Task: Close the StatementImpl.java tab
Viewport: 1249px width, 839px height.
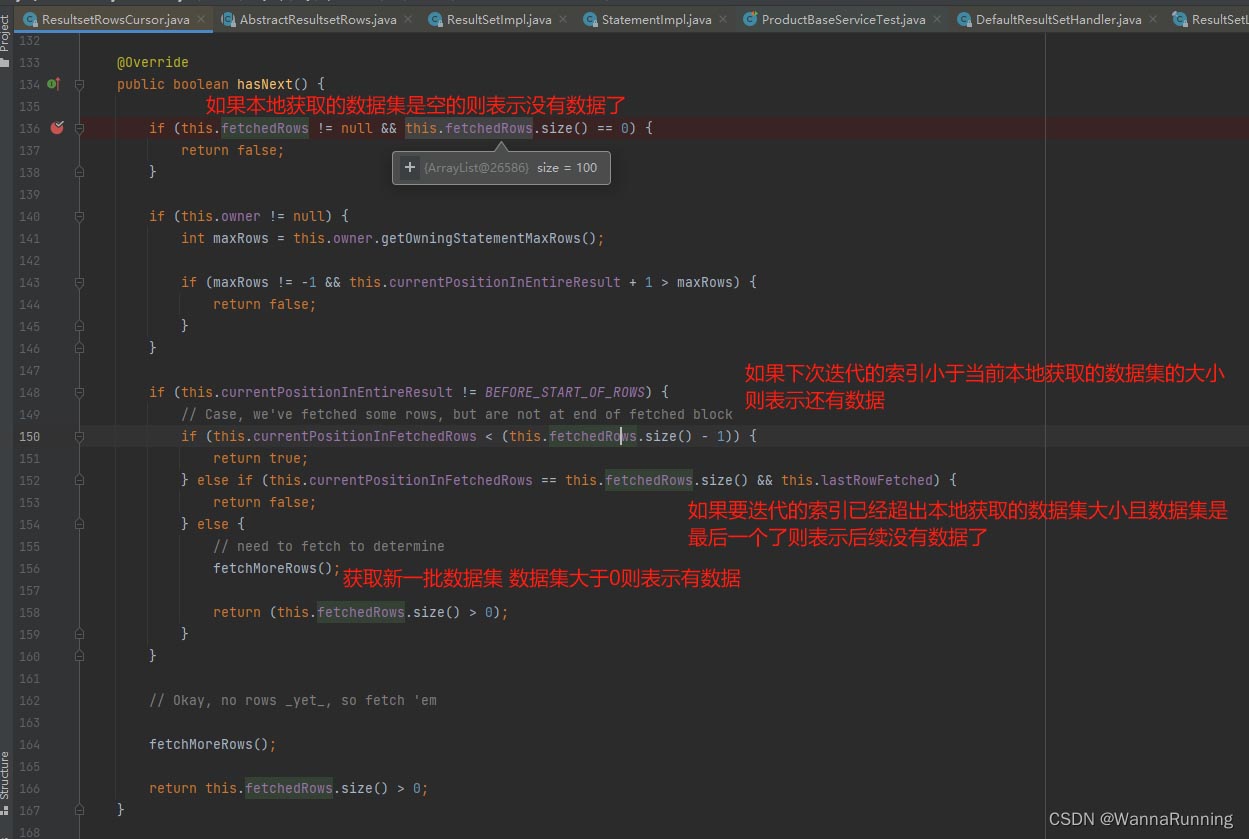Action: click(x=724, y=19)
